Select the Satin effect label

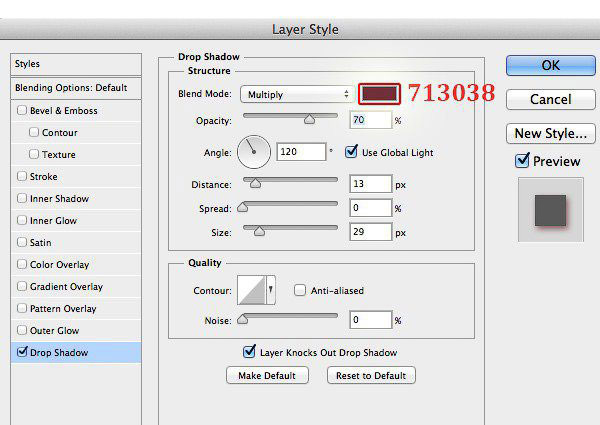(x=41, y=243)
